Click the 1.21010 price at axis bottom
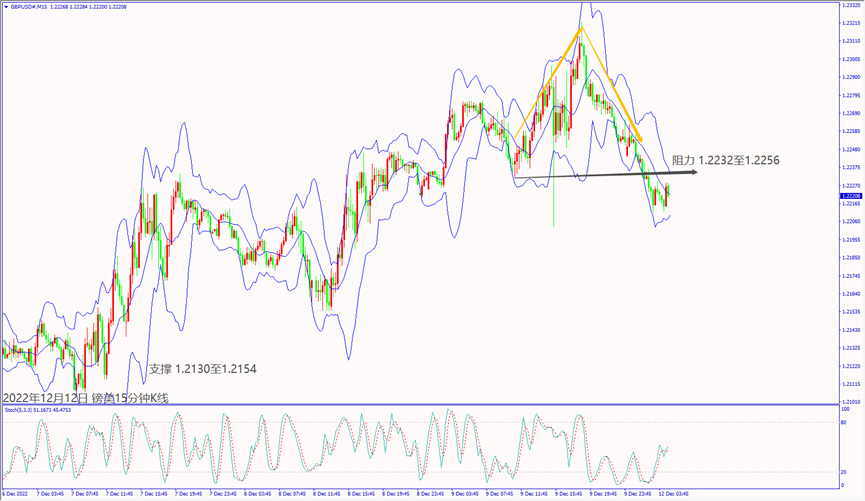The width and height of the screenshot is (865, 501). 850,401
